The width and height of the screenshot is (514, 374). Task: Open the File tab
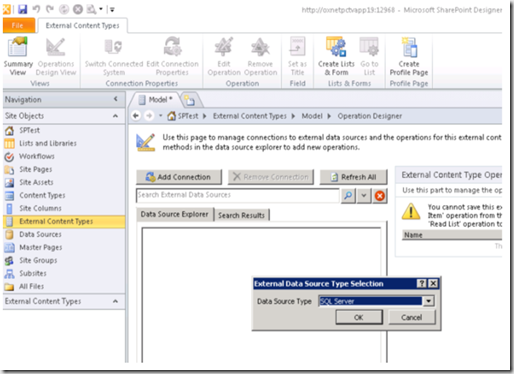pyautogui.click(x=18, y=25)
